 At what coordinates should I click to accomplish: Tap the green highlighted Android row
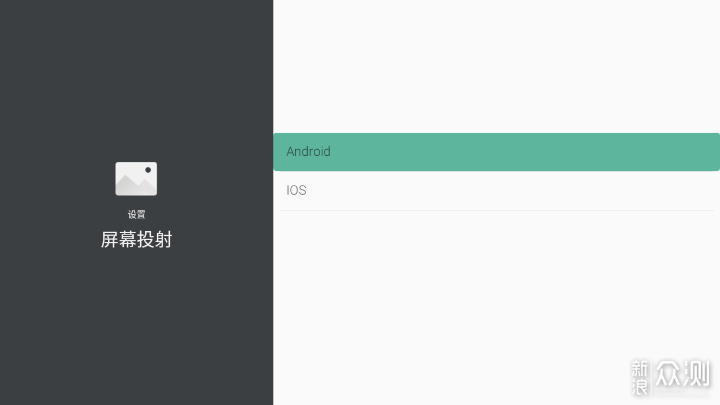coord(450,152)
